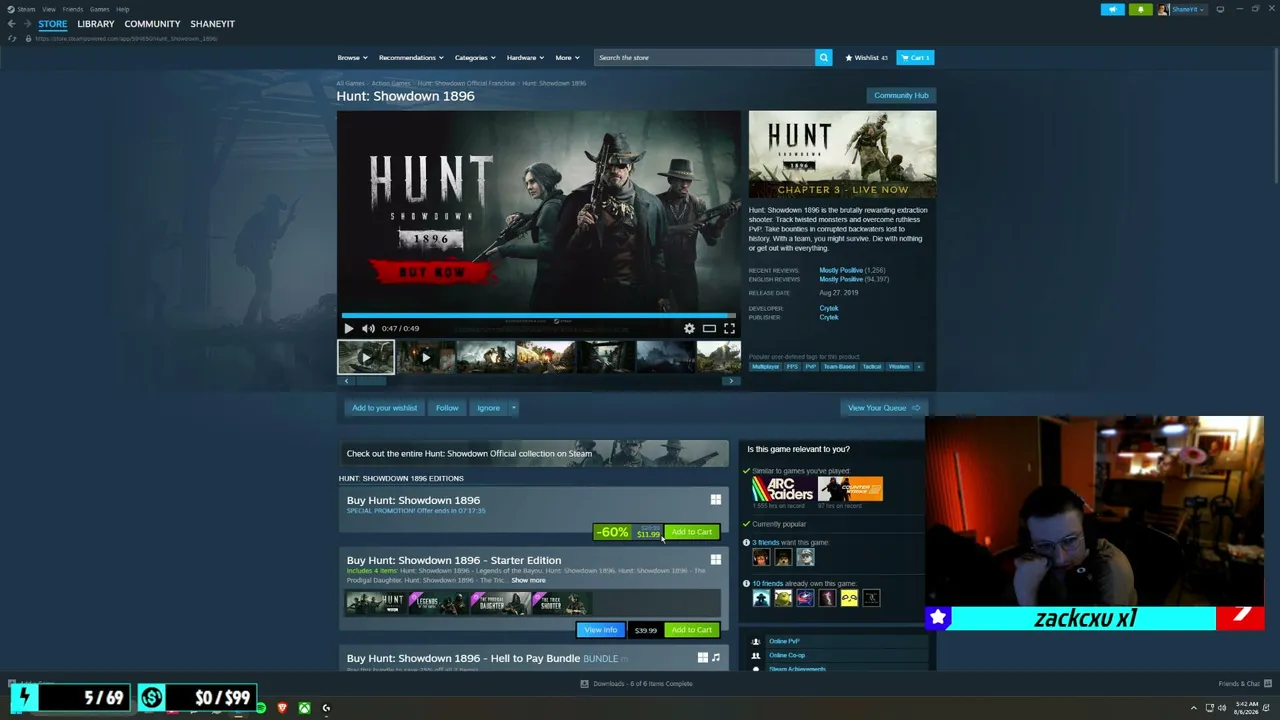Focus the store search field
Image resolution: width=1280 pixels, height=720 pixels.
704,58
